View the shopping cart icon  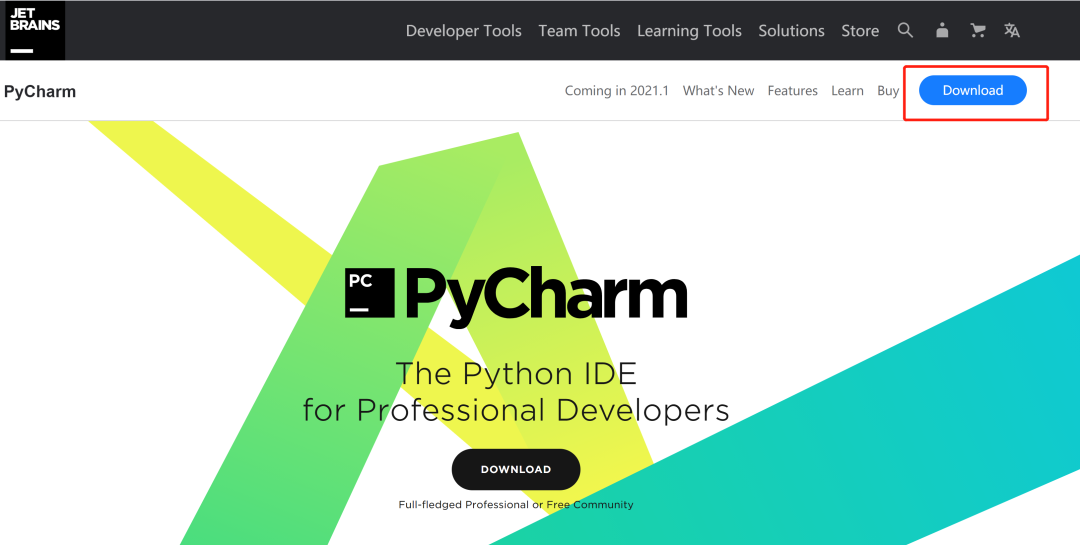tap(978, 30)
